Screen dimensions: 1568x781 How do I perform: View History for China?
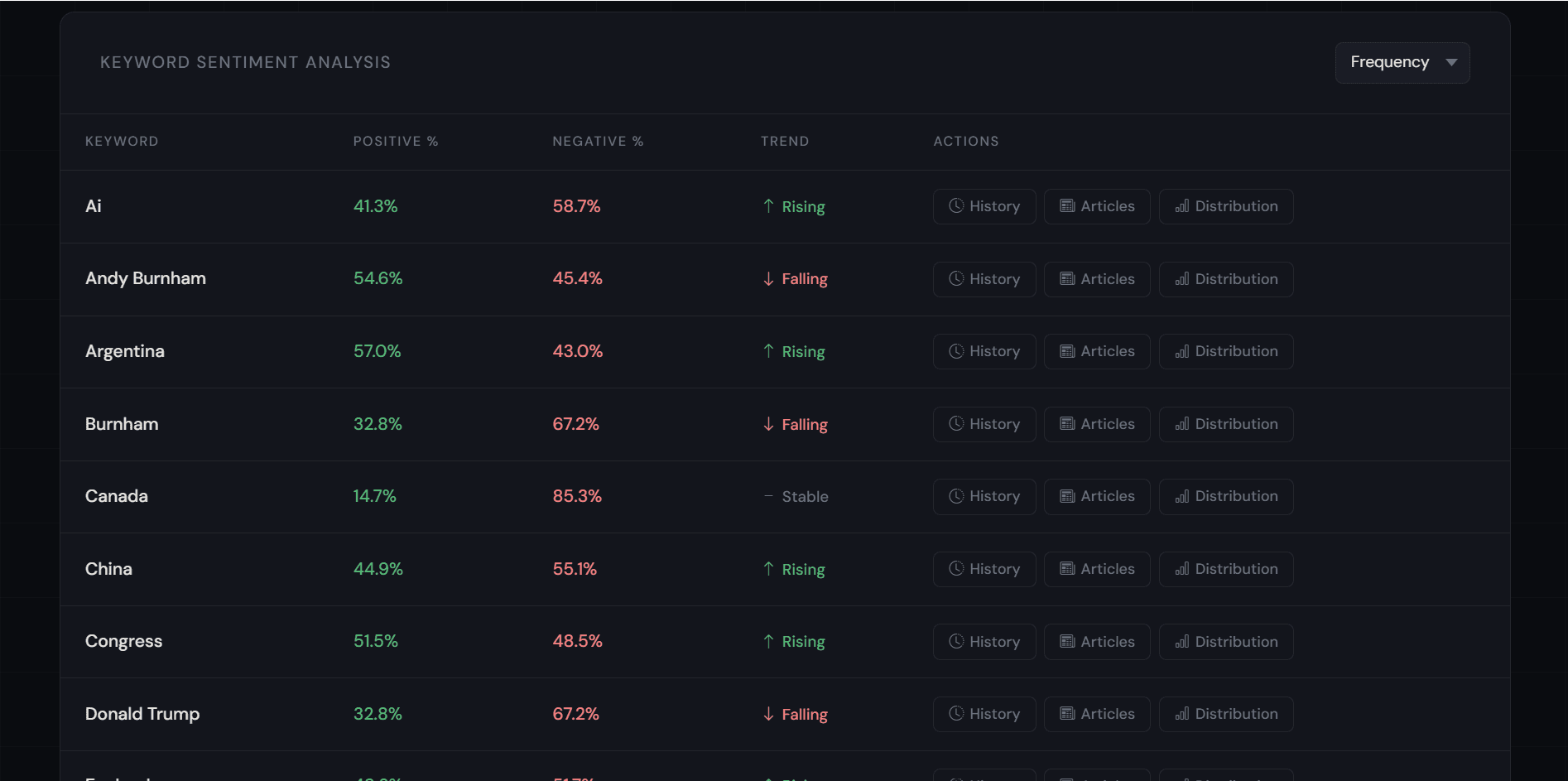[984, 569]
